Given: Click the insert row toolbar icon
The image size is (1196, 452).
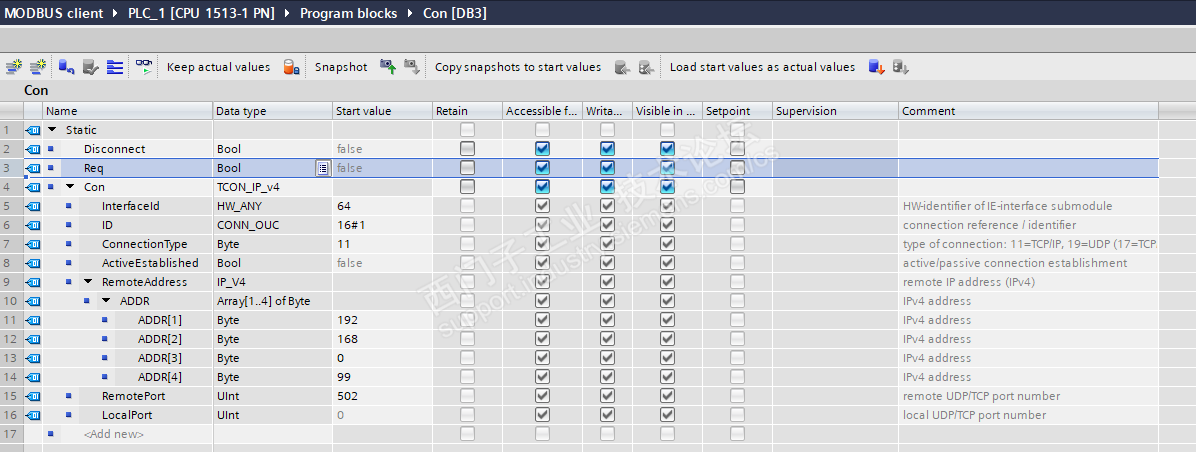Looking at the screenshot, I should pos(14,67).
